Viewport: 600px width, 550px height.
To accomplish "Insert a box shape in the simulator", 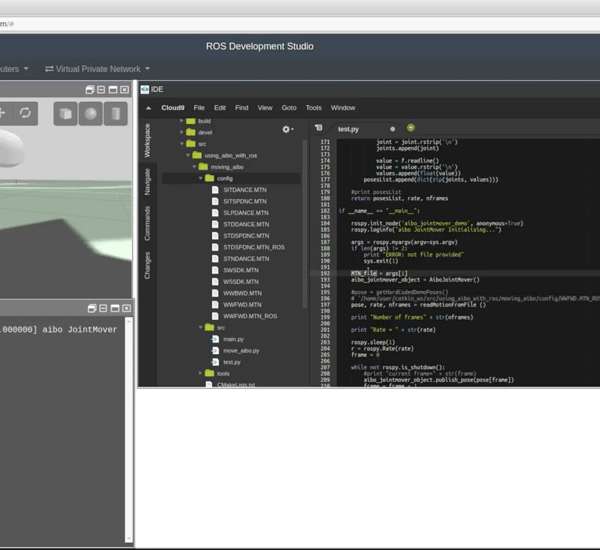I will [x=65, y=113].
